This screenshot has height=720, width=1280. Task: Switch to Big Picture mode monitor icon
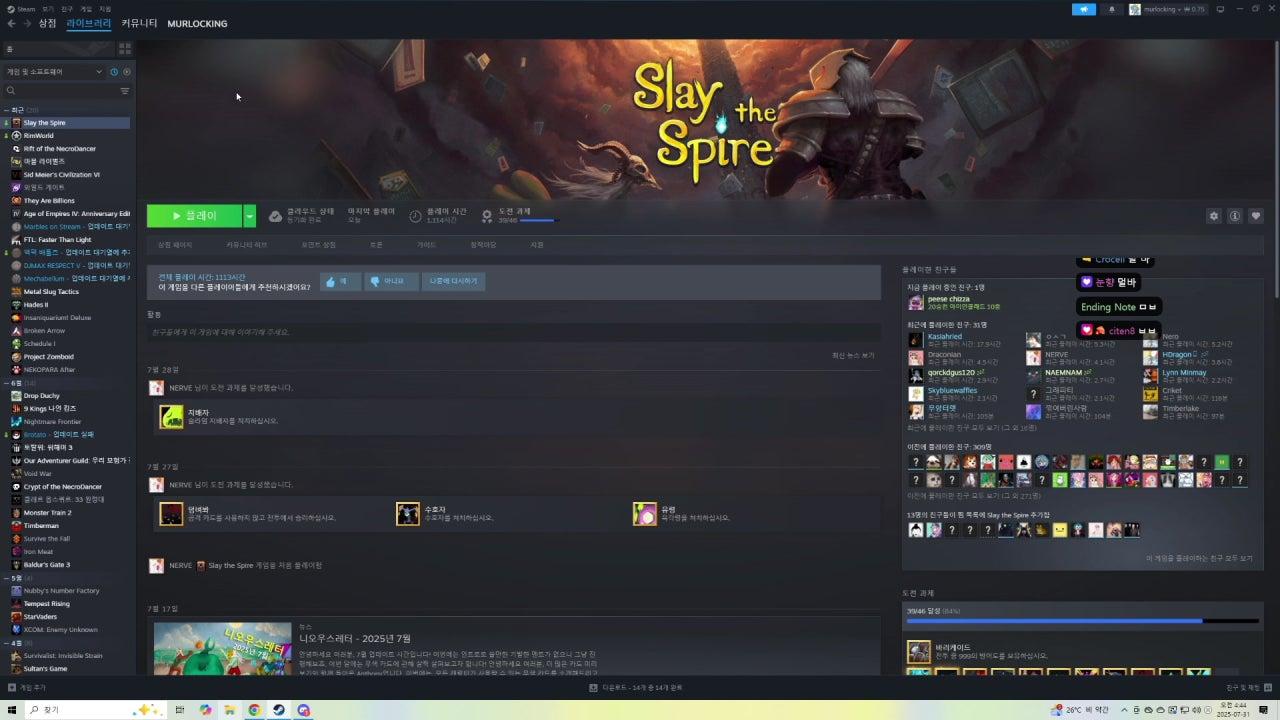coord(1221,9)
